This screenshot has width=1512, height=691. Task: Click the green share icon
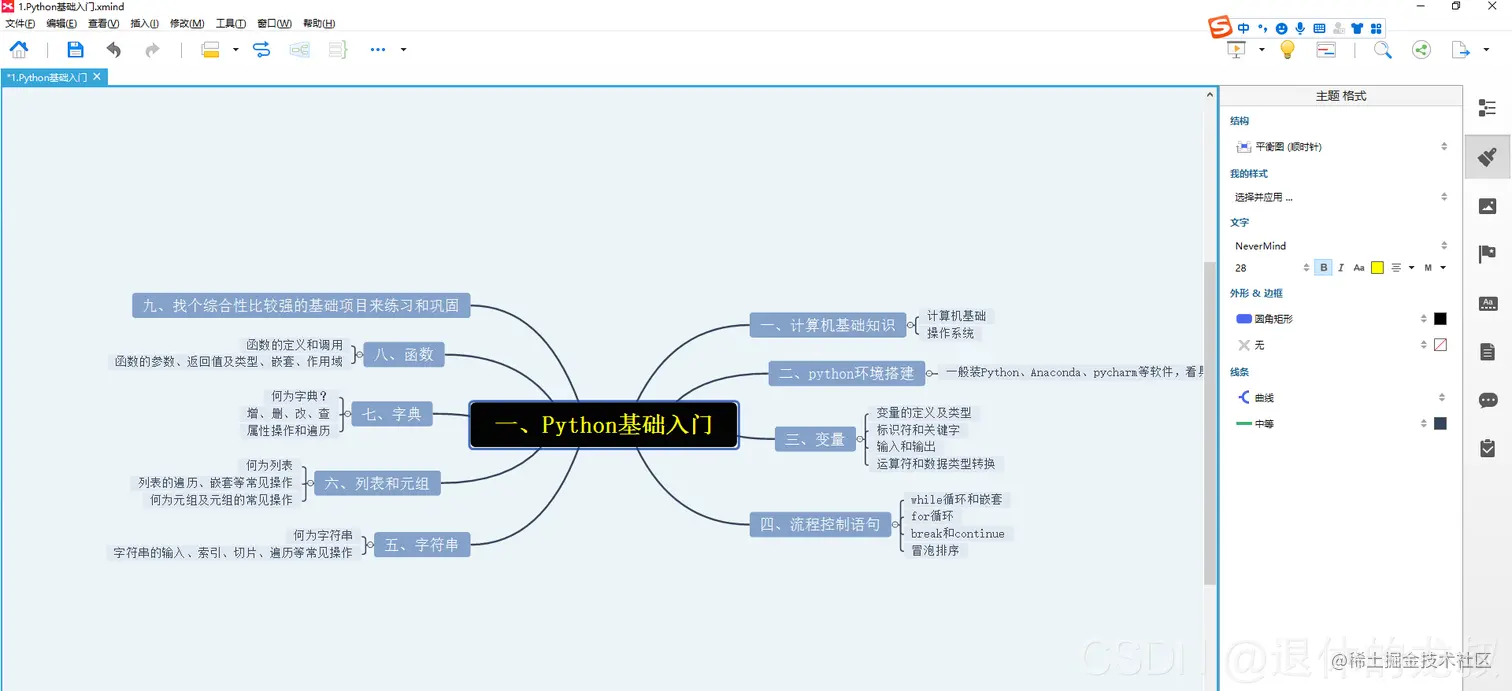click(x=1422, y=49)
